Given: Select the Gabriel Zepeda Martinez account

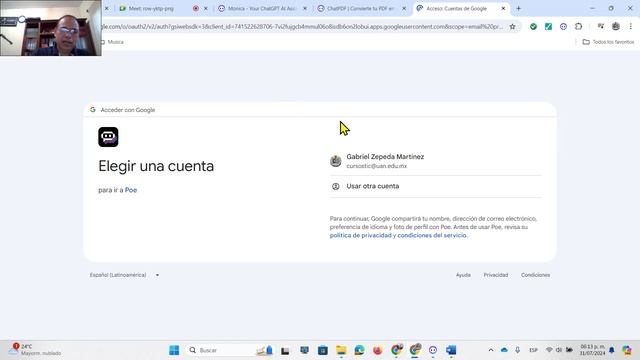Looking at the screenshot, I should tap(436, 161).
